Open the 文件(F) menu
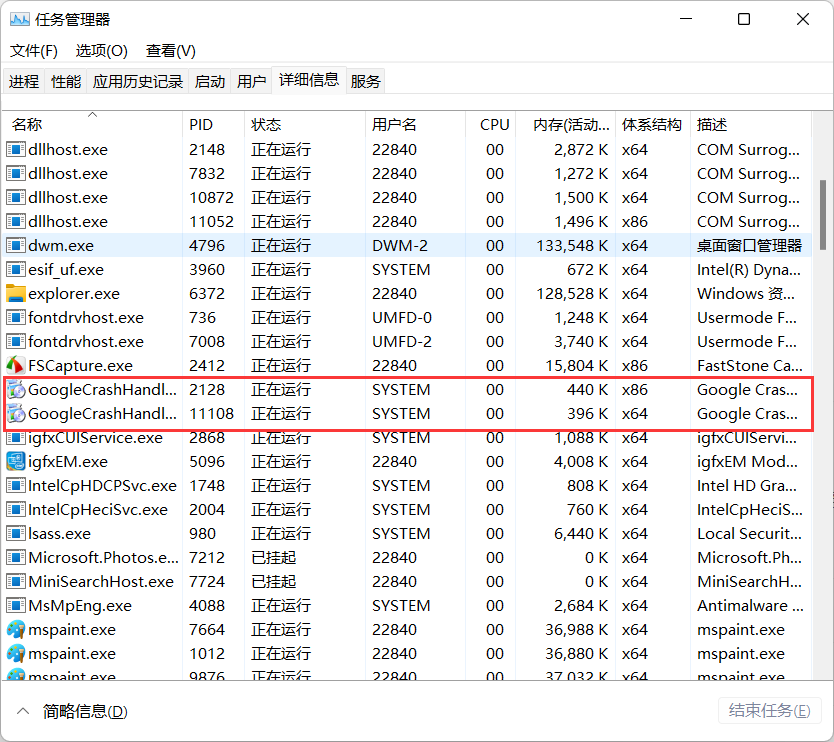The height and width of the screenshot is (742, 834). pos(34,51)
